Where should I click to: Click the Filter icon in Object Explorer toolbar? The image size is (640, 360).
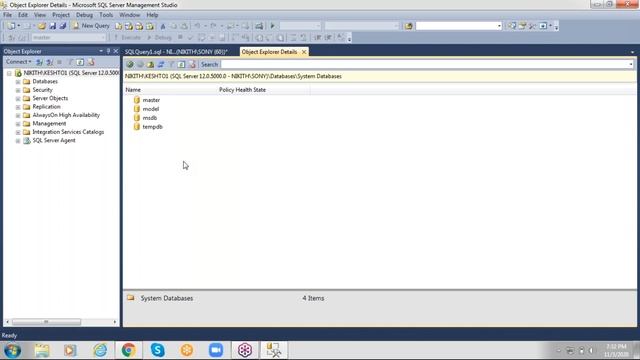tap(70, 62)
